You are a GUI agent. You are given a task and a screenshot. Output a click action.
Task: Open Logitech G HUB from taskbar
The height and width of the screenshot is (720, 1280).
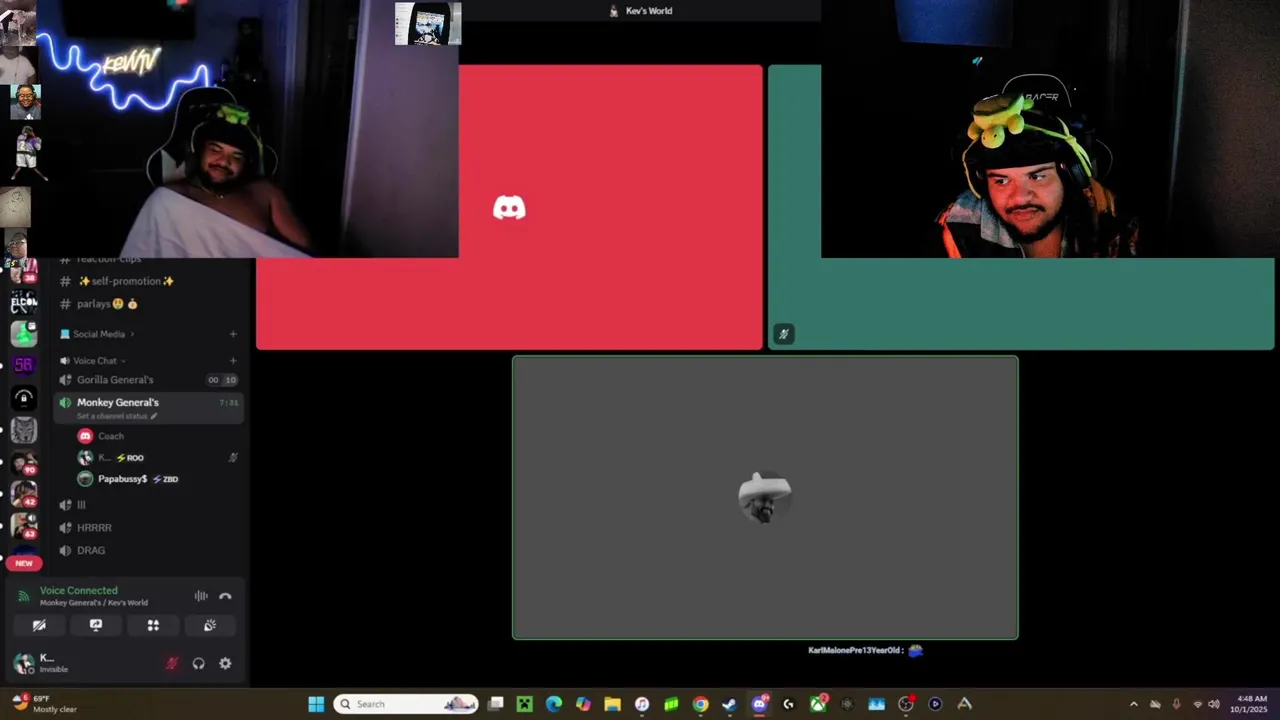click(789, 704)
